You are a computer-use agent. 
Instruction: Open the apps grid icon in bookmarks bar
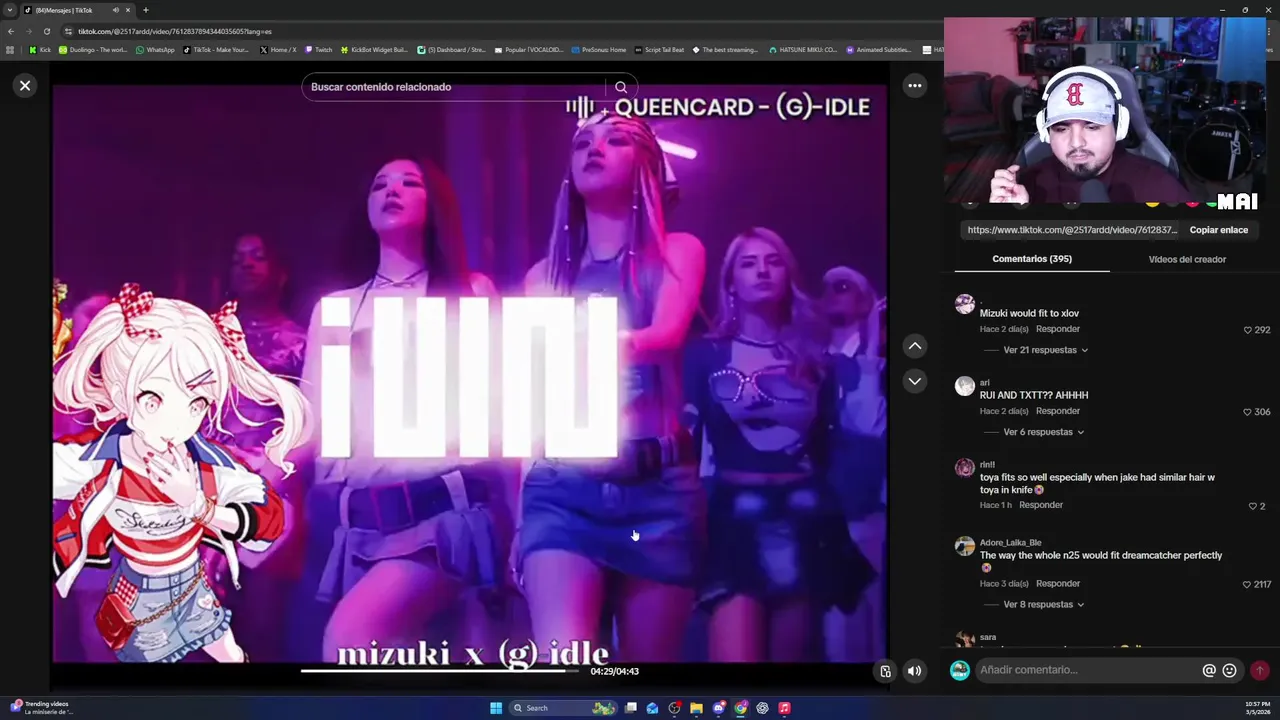point(10,49)
